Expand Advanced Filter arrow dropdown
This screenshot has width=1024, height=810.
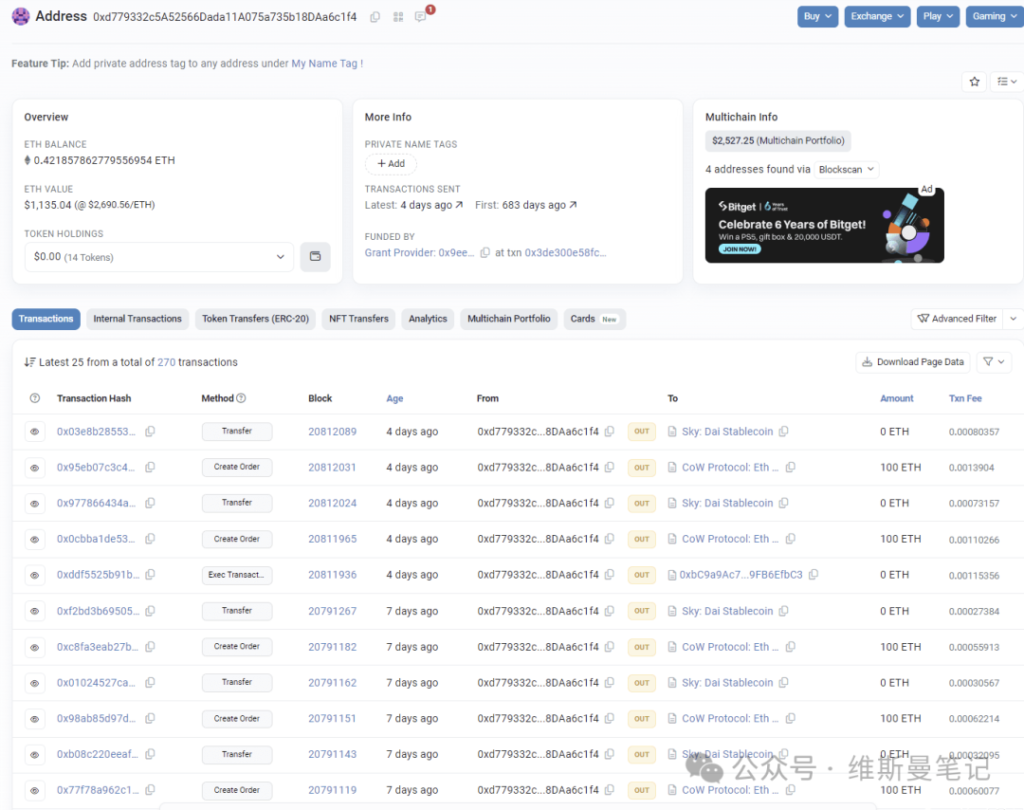click(1014, 319)
